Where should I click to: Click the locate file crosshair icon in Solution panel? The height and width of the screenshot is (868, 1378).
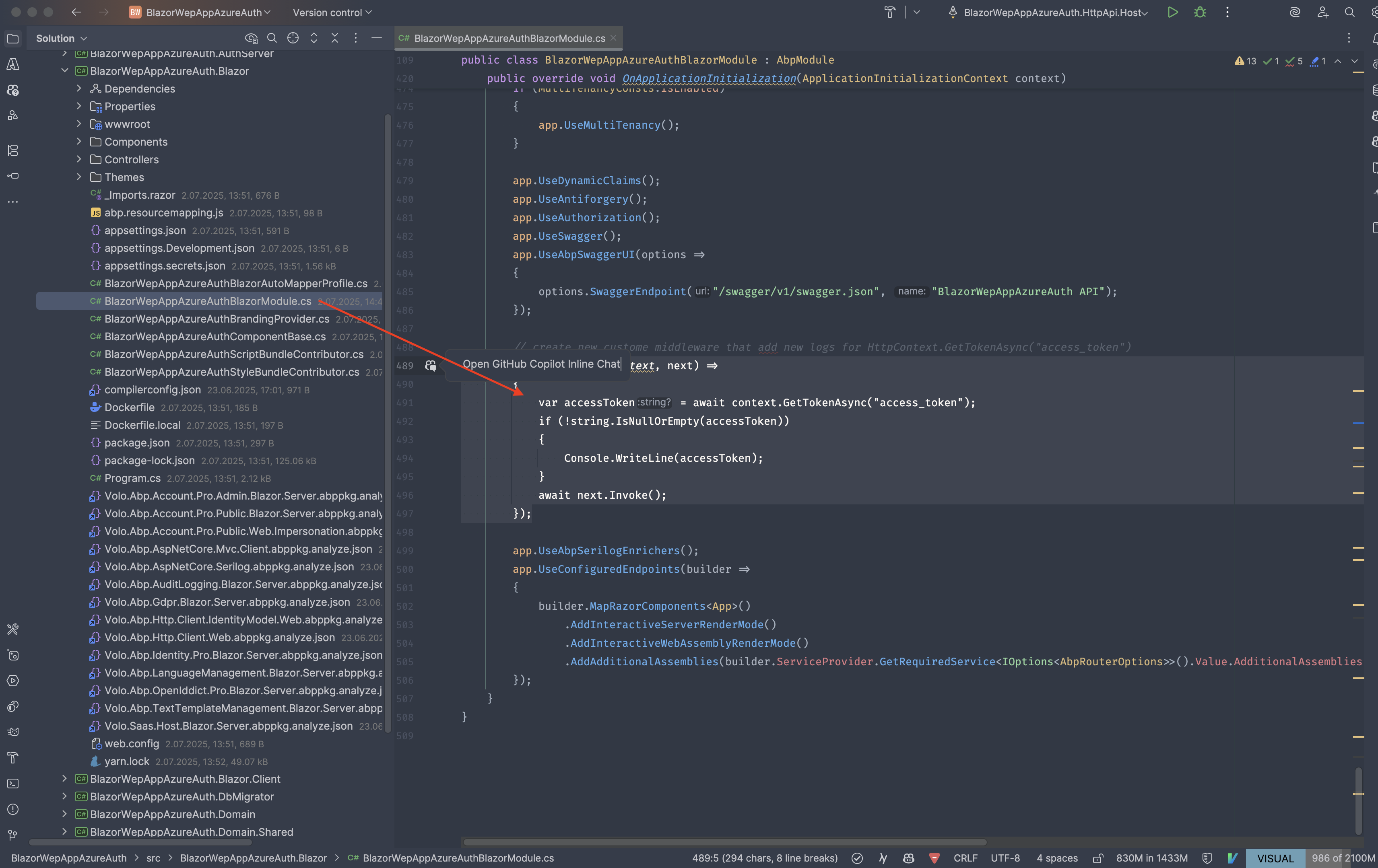click(x=293, y=38)
